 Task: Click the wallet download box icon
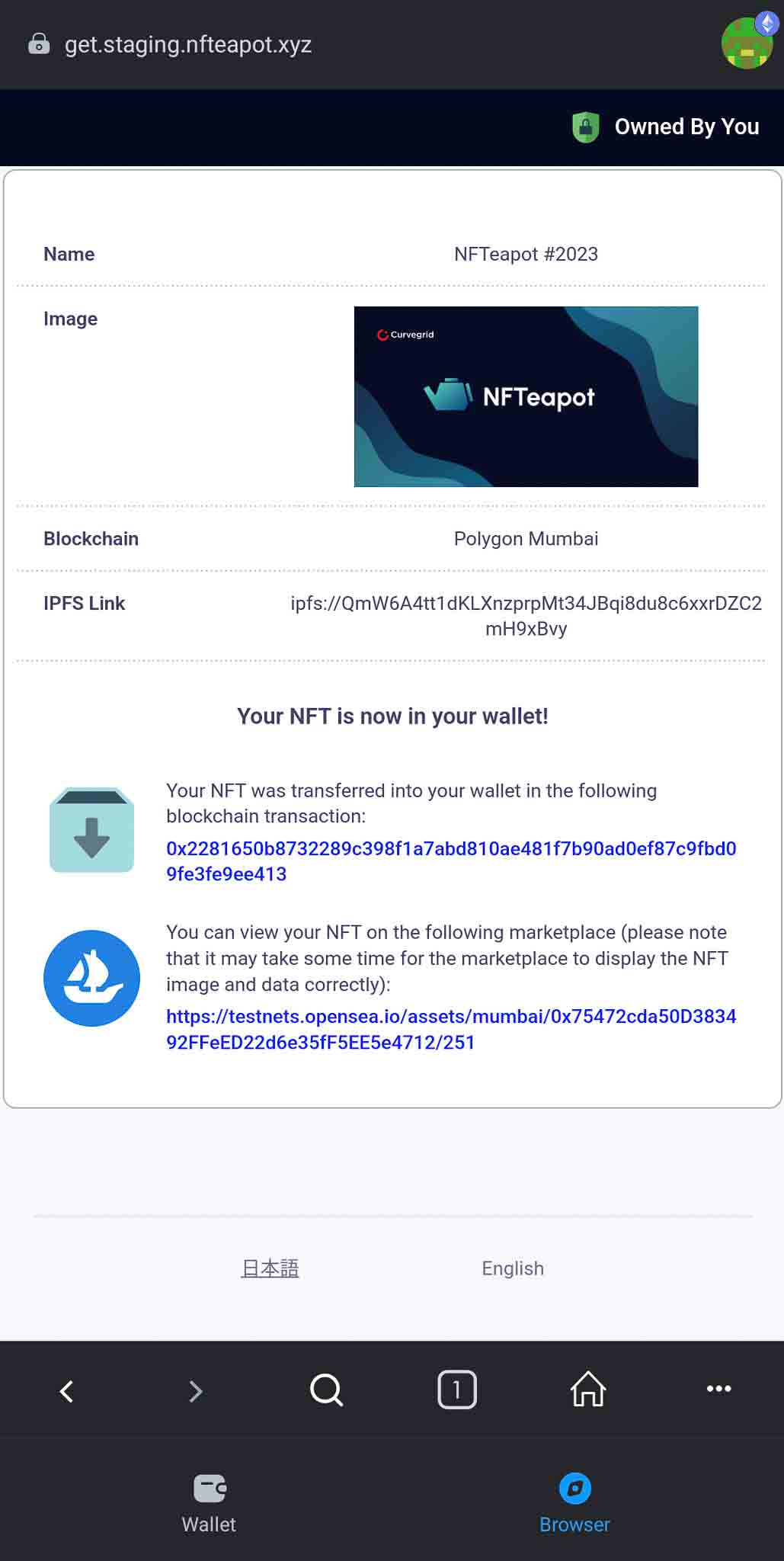pos(92,830)
